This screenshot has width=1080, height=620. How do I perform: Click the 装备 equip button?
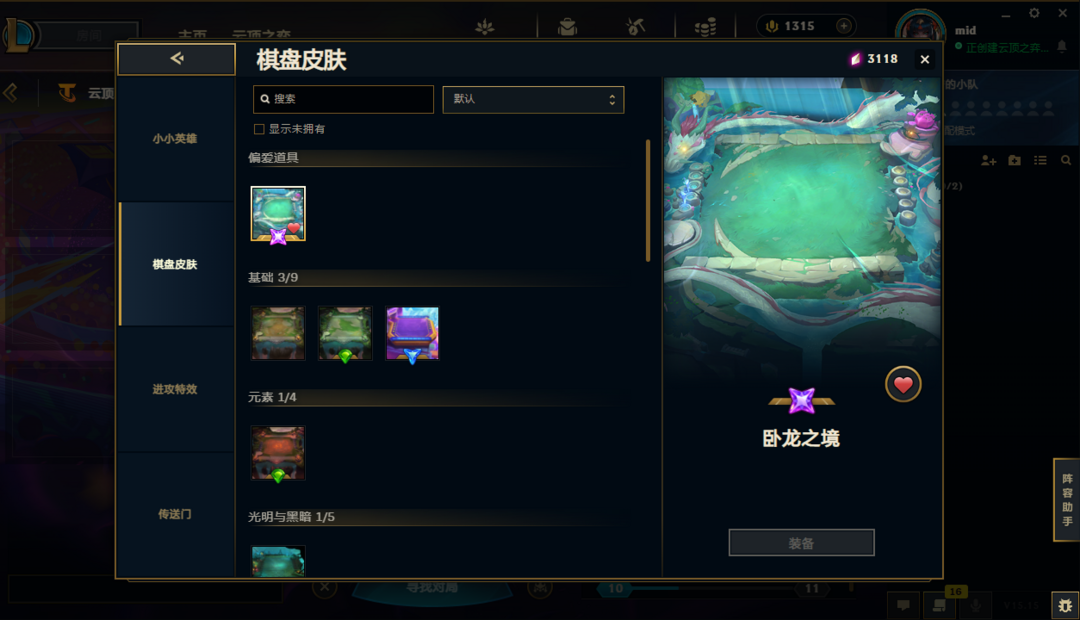tap(801, 543)
